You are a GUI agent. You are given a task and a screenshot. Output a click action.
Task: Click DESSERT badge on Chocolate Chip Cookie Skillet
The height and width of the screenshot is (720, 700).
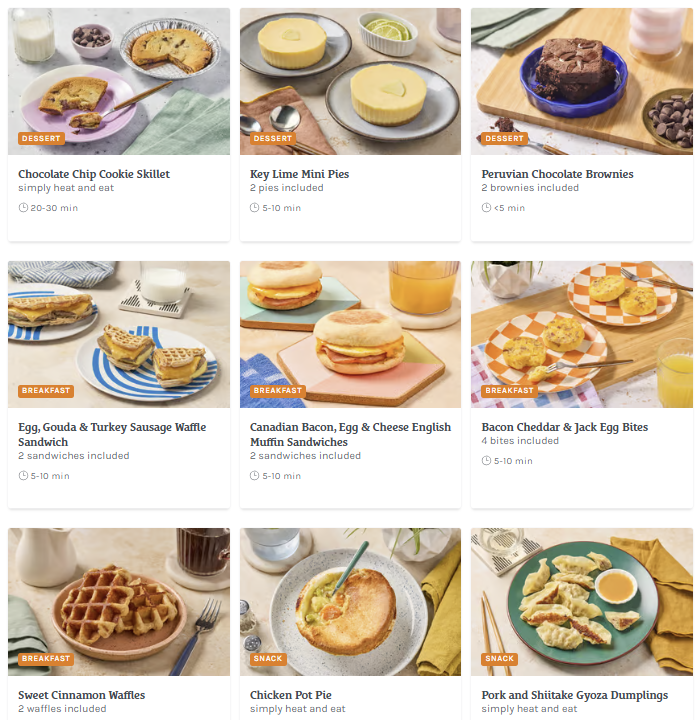[41, 138]
